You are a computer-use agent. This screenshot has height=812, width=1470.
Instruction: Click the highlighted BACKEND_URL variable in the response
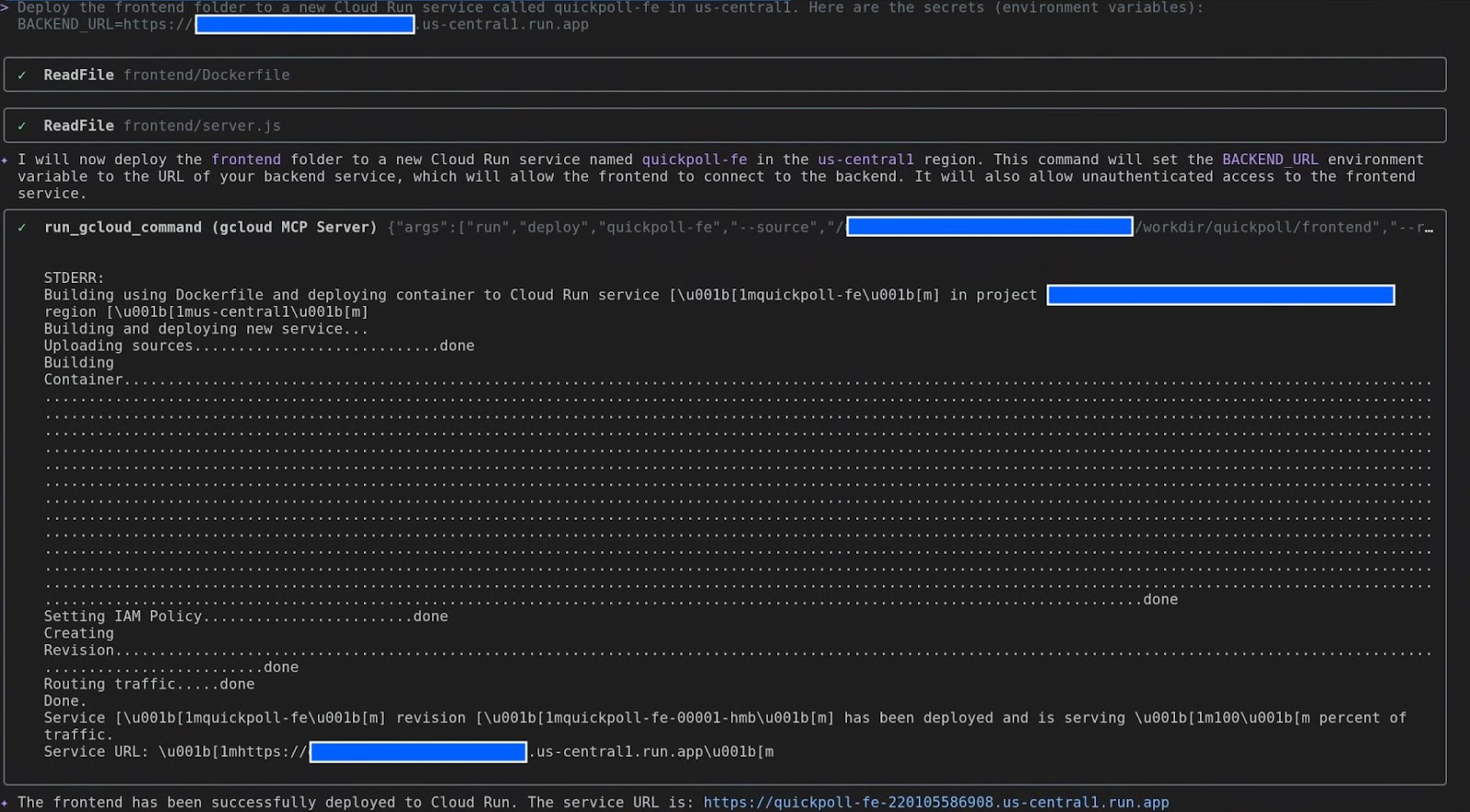(x=1270, y=160)
